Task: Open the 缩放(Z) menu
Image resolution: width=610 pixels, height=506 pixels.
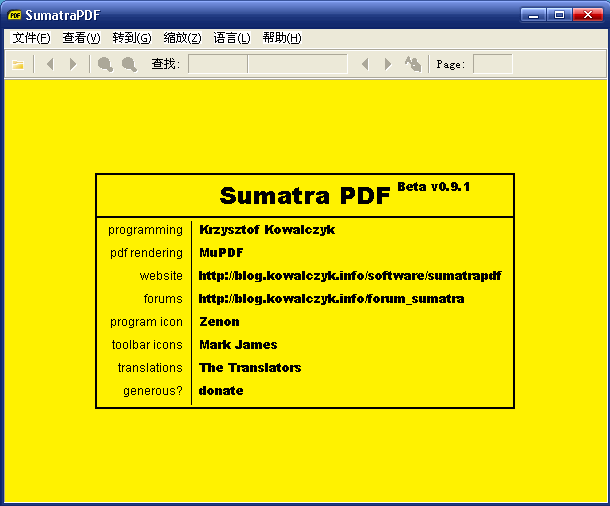Action: [x=182, y=38]
